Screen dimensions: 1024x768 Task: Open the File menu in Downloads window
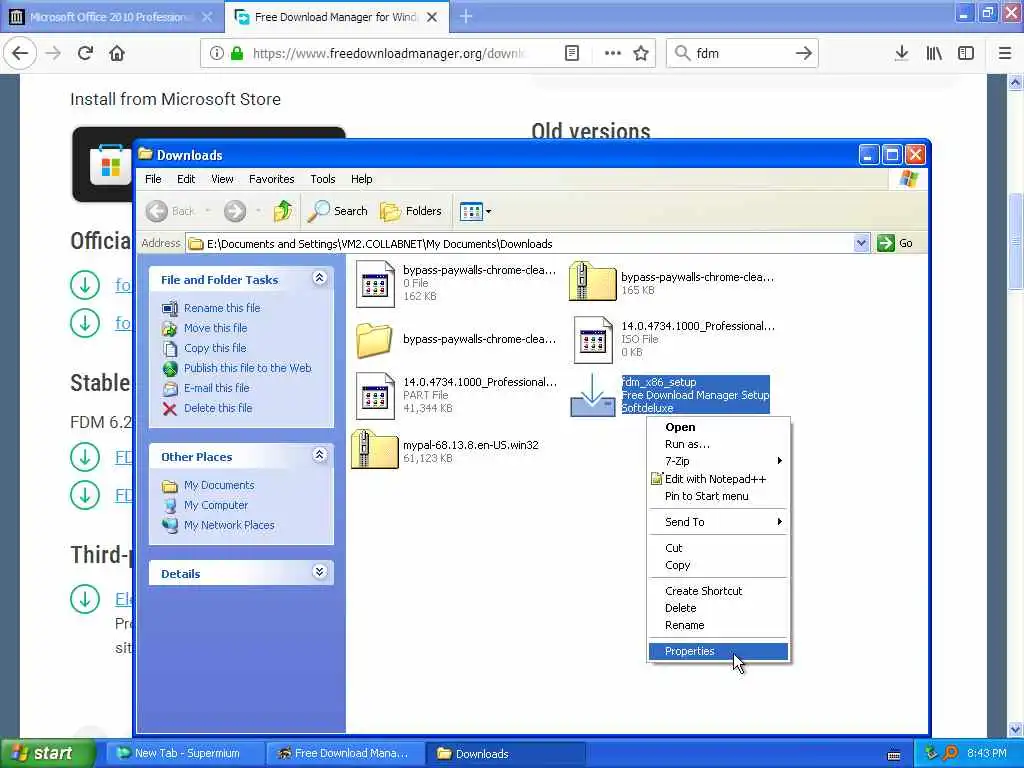pos(153,179)
